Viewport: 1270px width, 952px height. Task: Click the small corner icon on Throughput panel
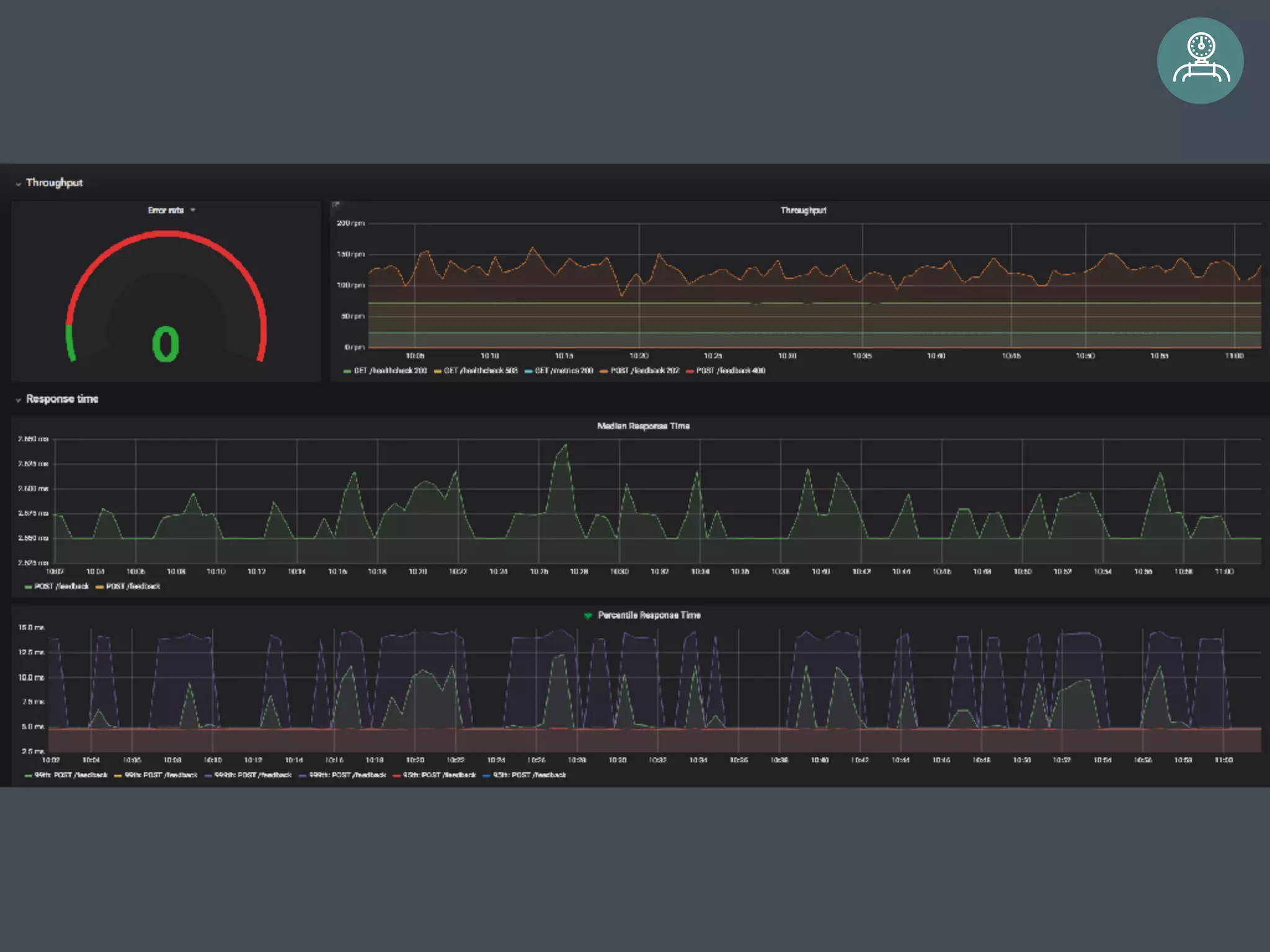coord(336,205)
